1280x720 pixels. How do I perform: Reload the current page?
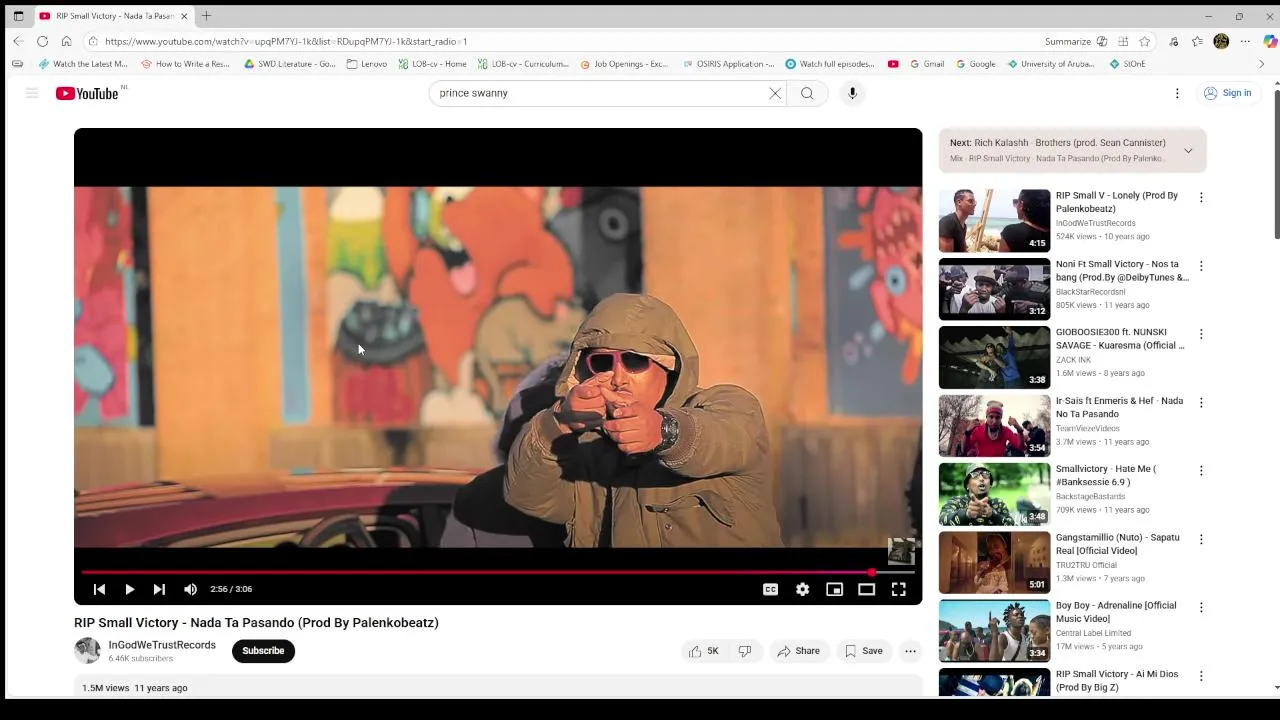[42, 41]
